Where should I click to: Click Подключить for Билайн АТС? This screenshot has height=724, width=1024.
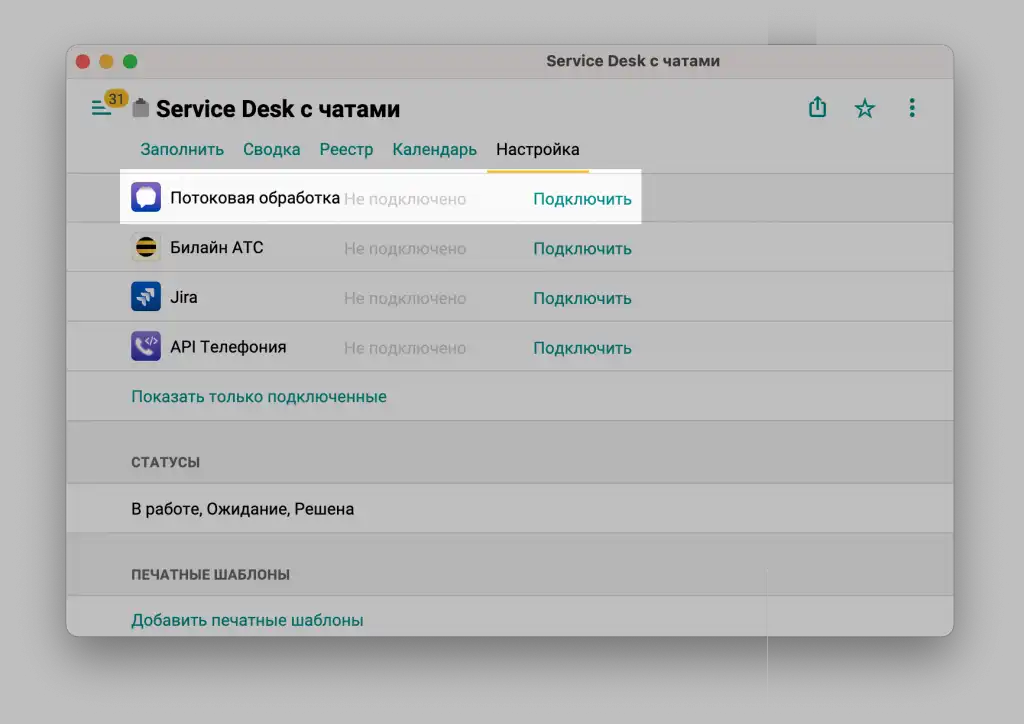[583, 249]
